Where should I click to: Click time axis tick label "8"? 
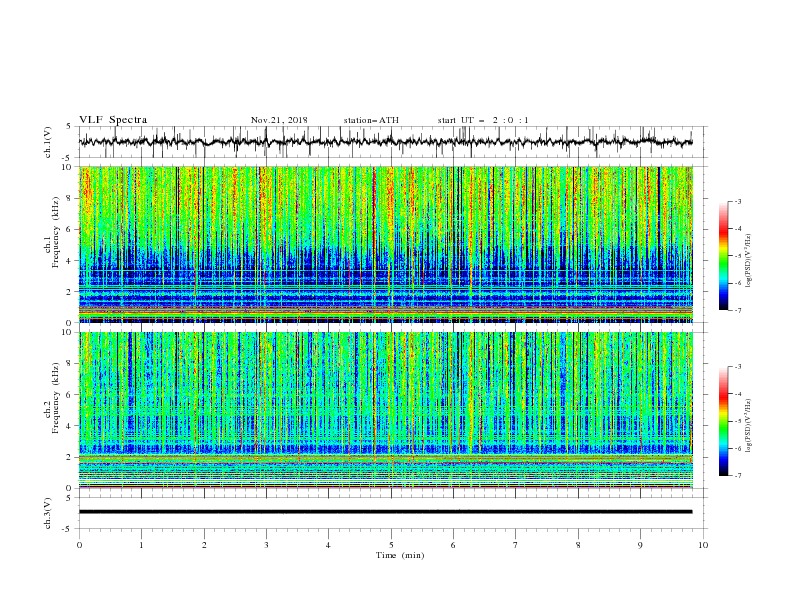(578, 545)
